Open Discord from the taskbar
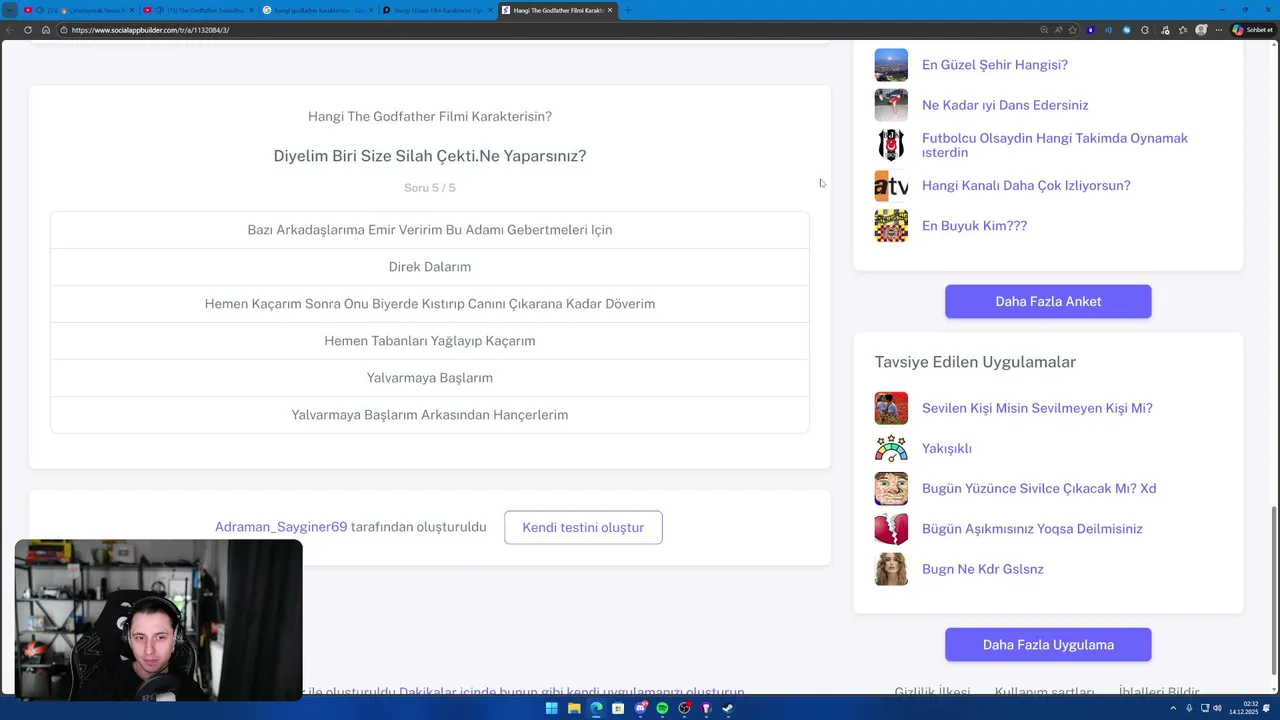 click(641, 708)
